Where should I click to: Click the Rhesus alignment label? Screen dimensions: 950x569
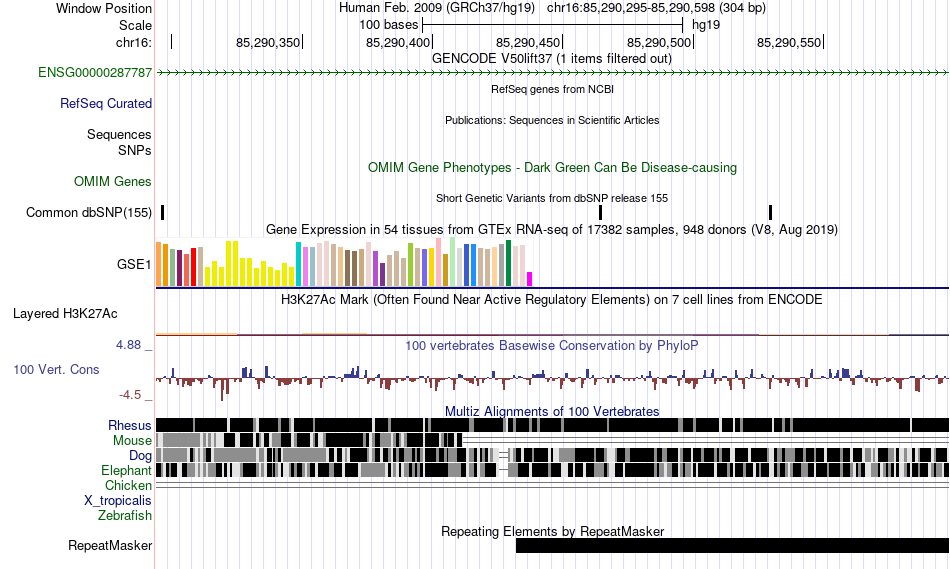(130, 425)
